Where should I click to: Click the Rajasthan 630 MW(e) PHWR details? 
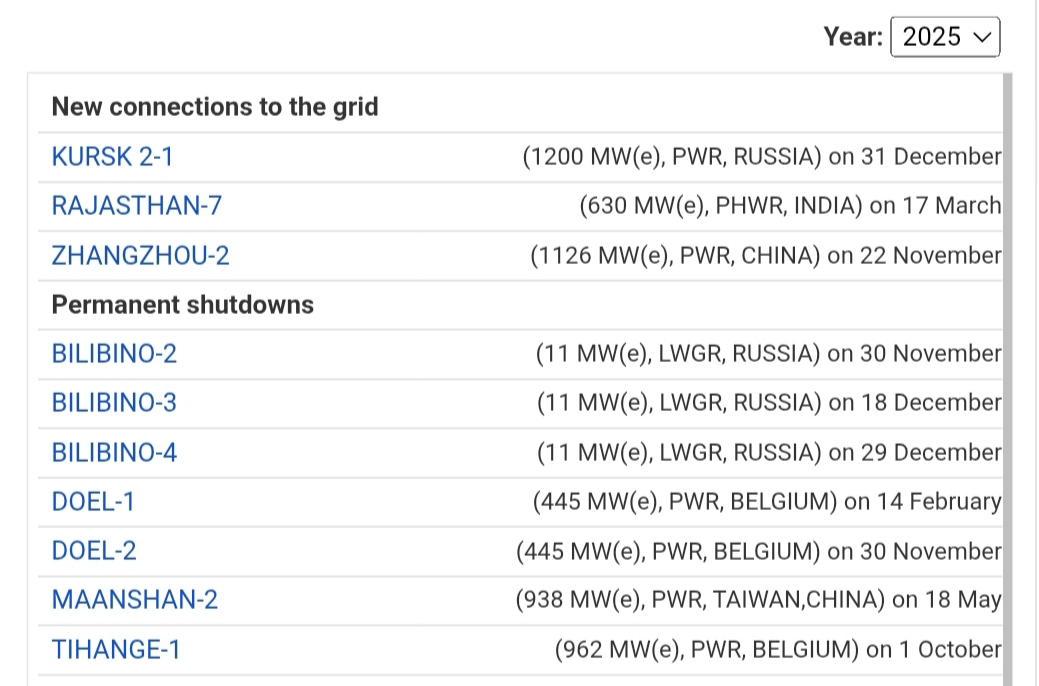[790, 206]
